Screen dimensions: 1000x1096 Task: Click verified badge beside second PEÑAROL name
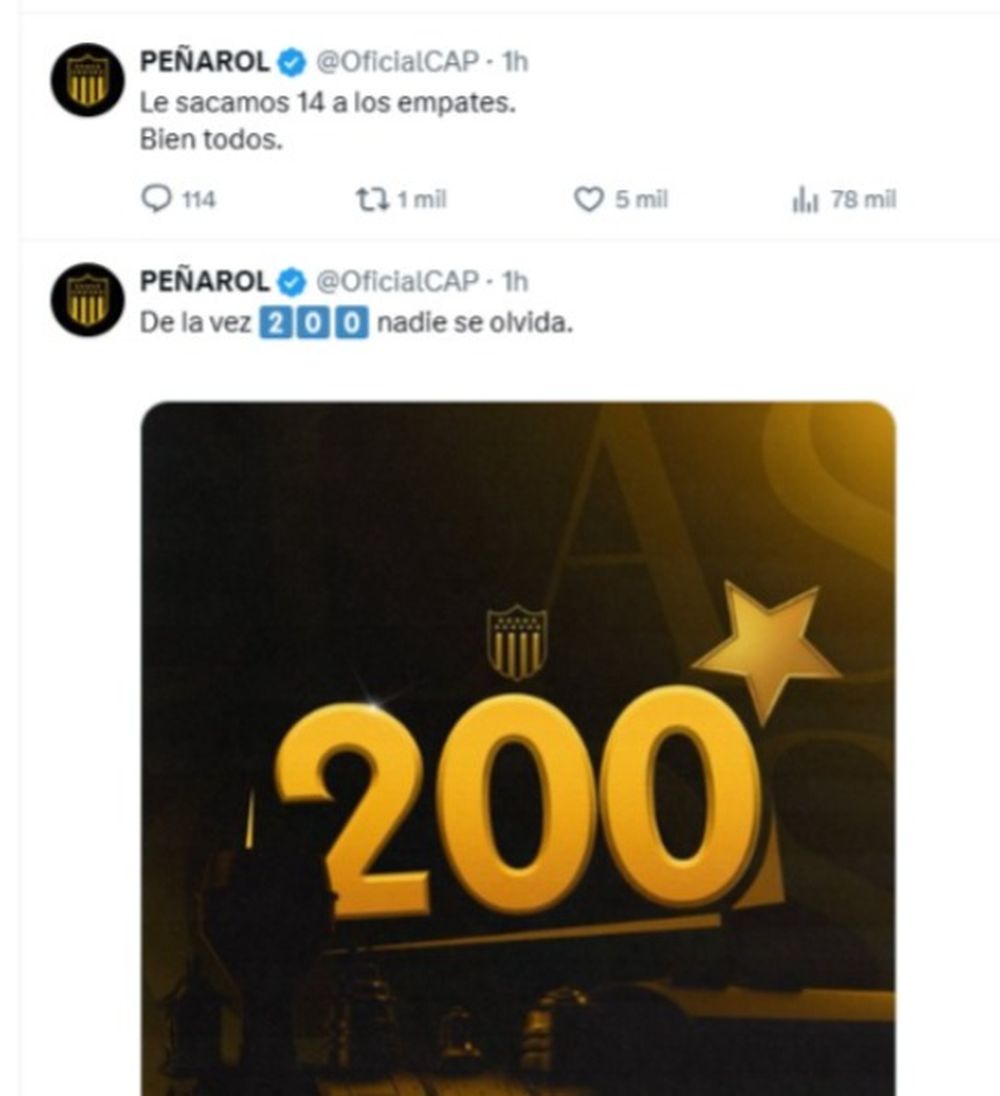pyautogui.click(x=292, y=282)
